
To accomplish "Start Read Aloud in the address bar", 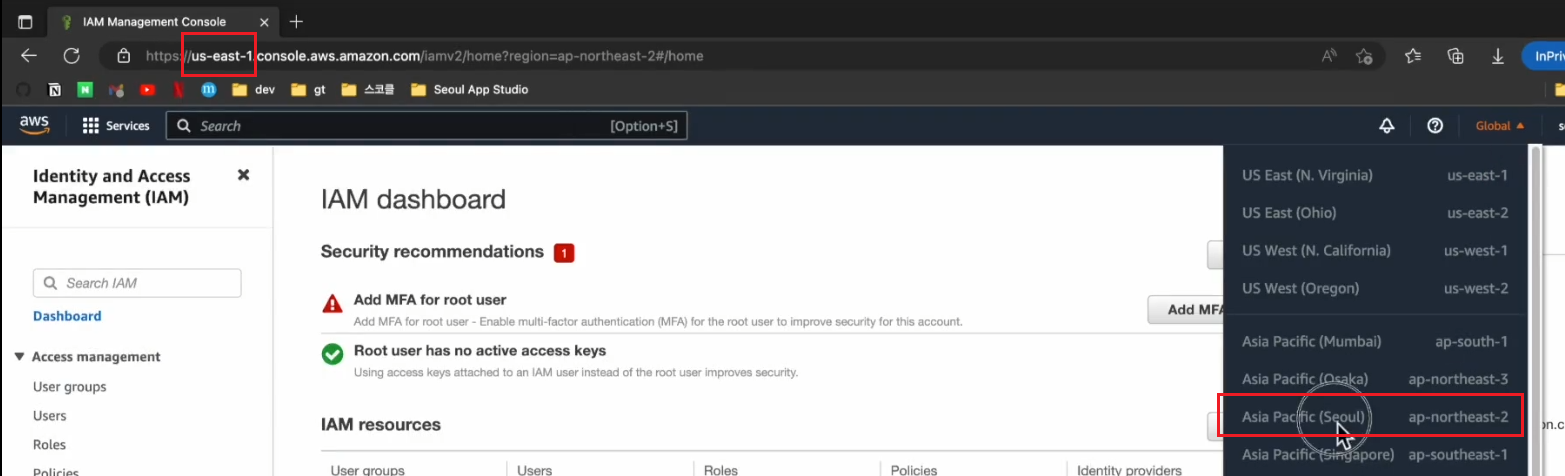I will click(1329, 56).
